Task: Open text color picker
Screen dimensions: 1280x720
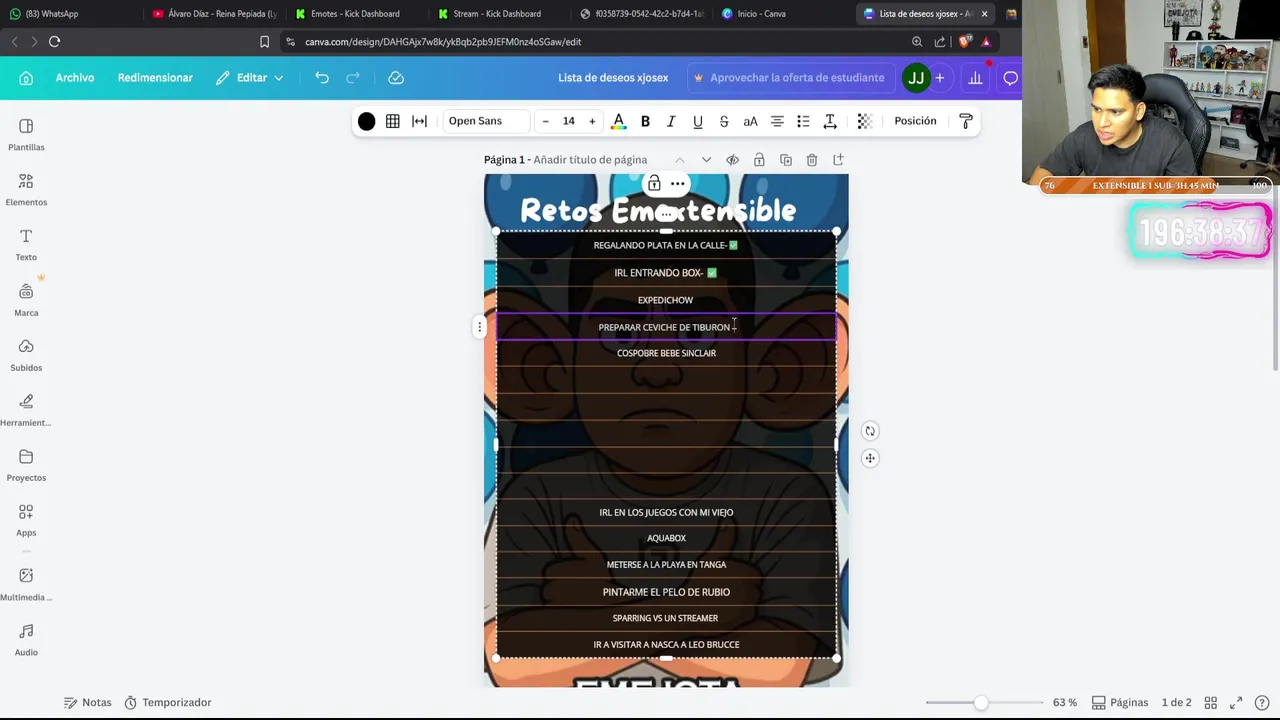Action: (x=618, y=121)
